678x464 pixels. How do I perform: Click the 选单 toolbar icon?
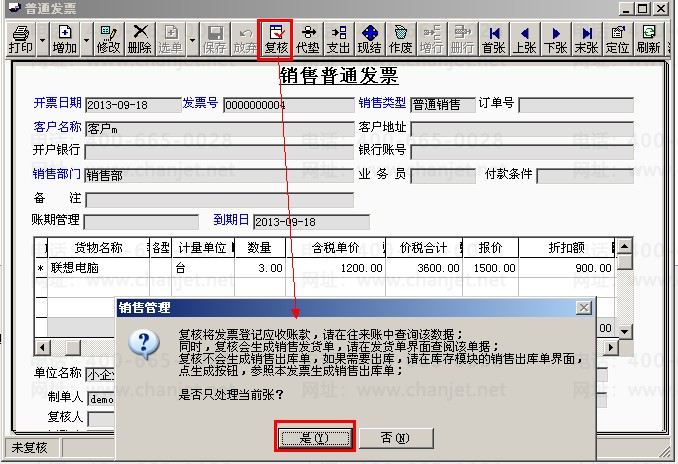pos(170,39)
